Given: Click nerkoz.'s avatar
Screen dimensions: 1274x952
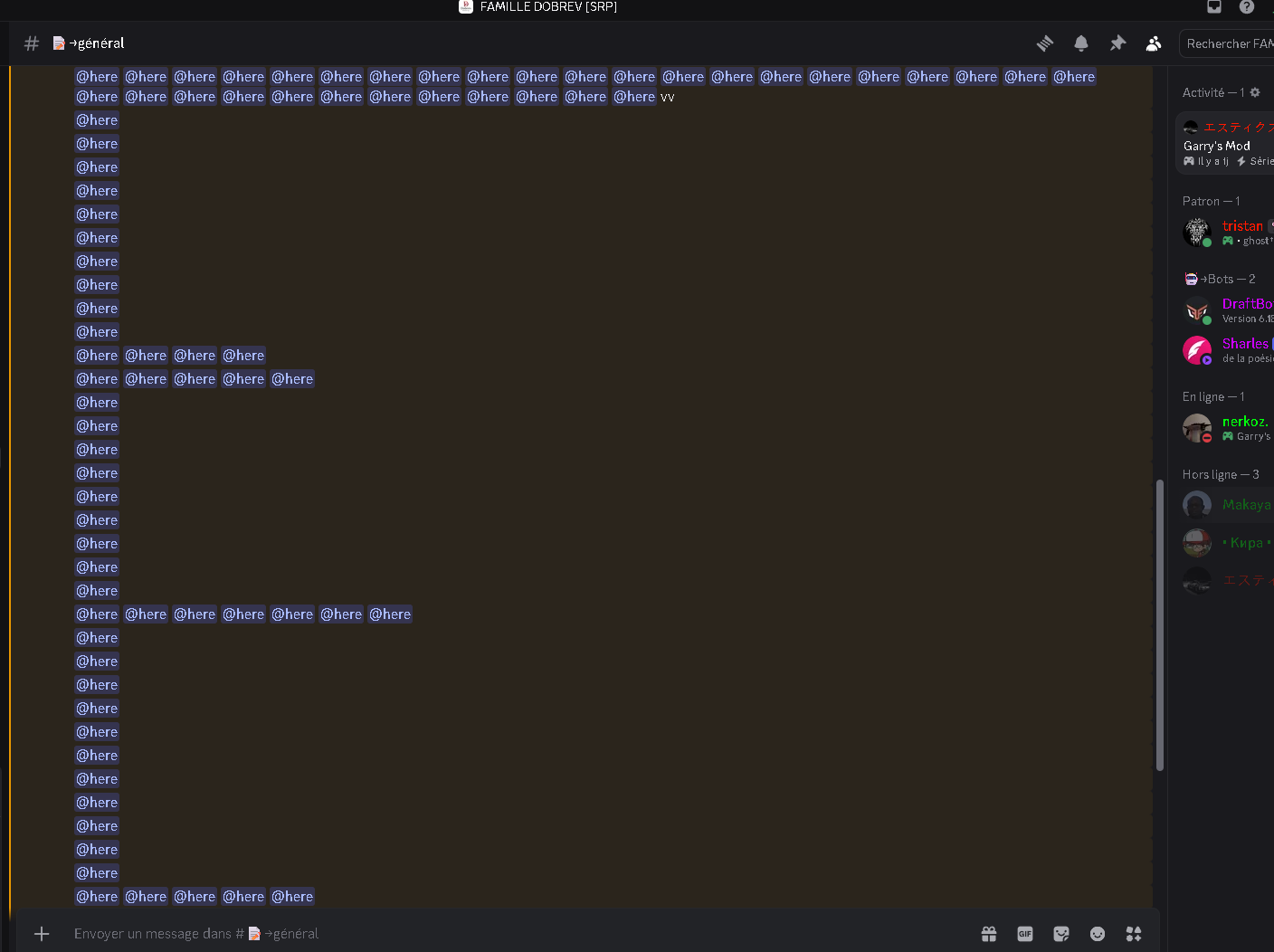Looking at the screenshot, I should [1197, 428].
